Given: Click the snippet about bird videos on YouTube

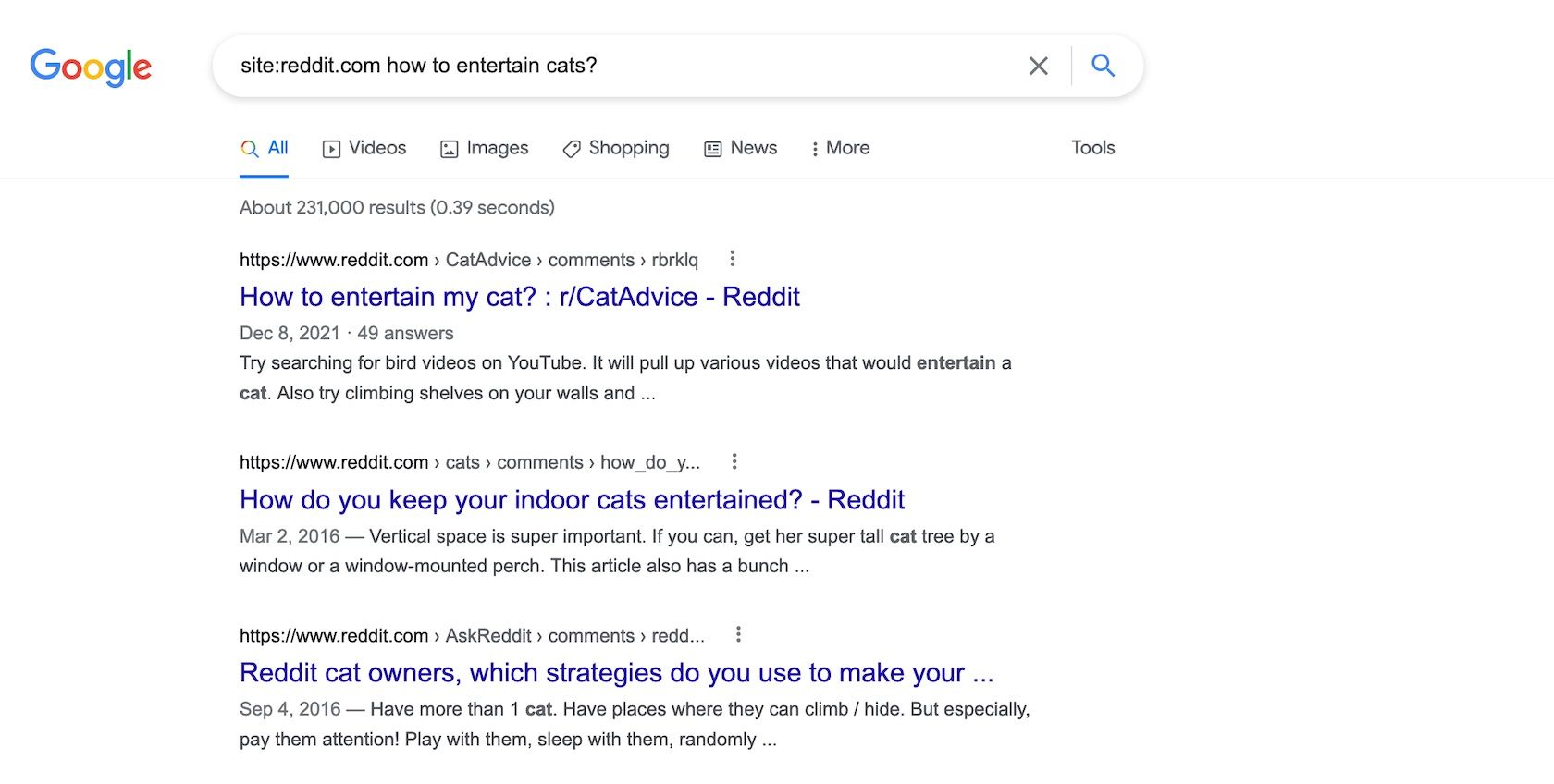Looking at the screenshot, I should pos(625,378).
